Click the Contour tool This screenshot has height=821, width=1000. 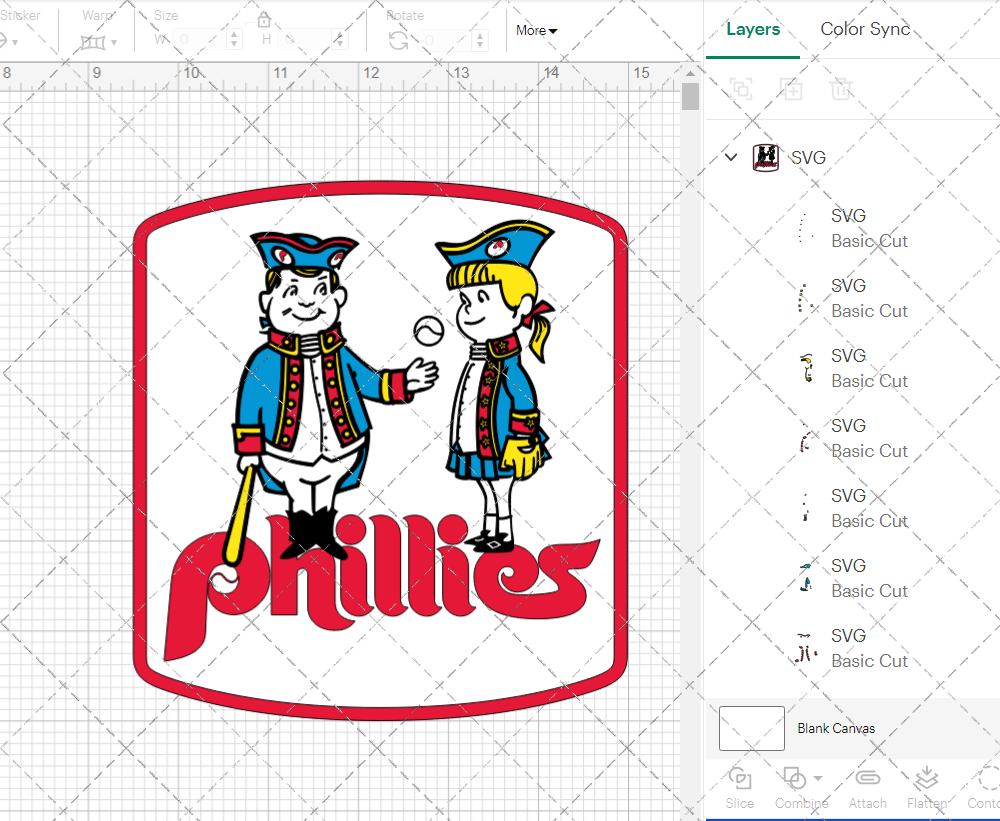pos(985,789)
